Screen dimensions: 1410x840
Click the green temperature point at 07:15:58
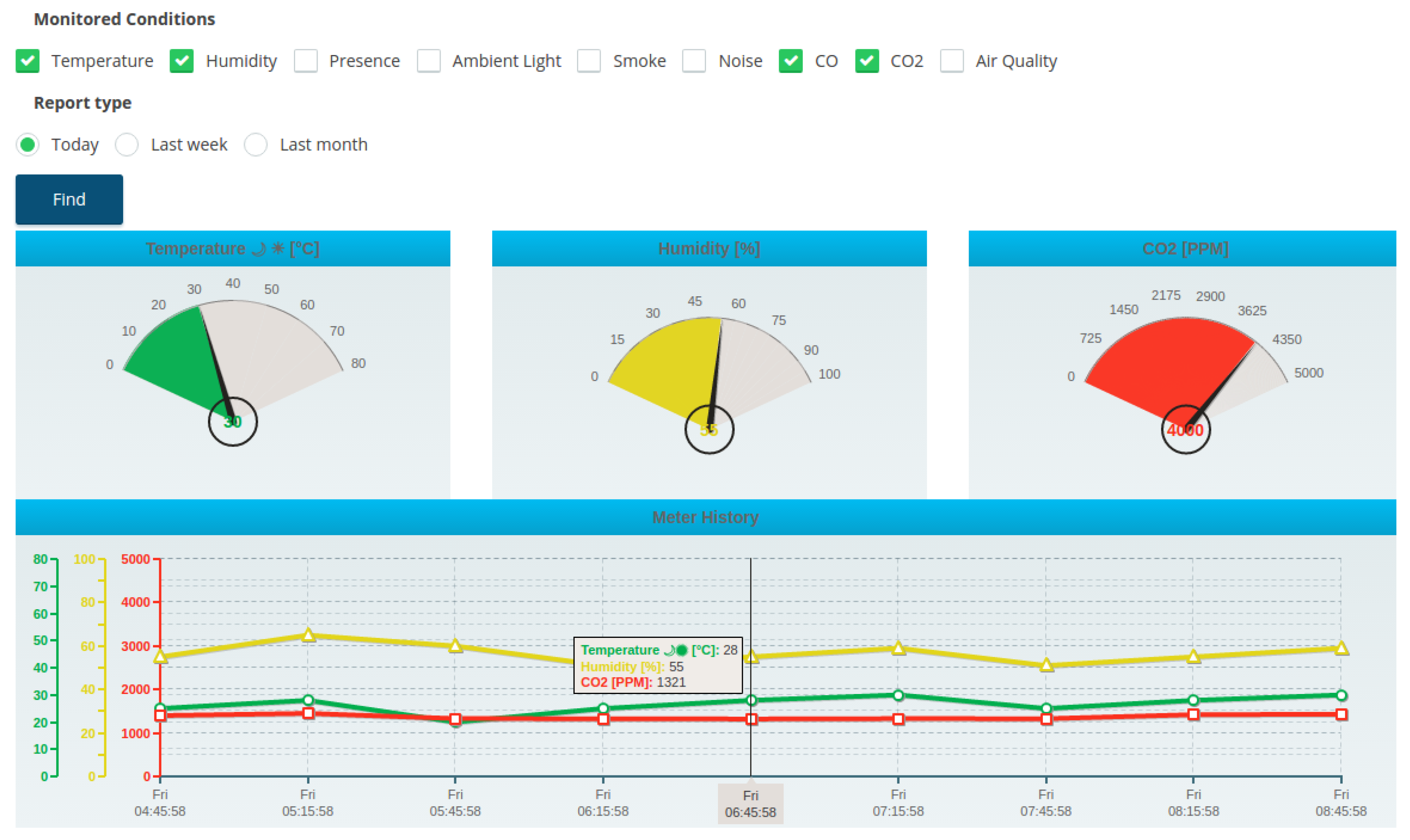(x=899, y=696)
